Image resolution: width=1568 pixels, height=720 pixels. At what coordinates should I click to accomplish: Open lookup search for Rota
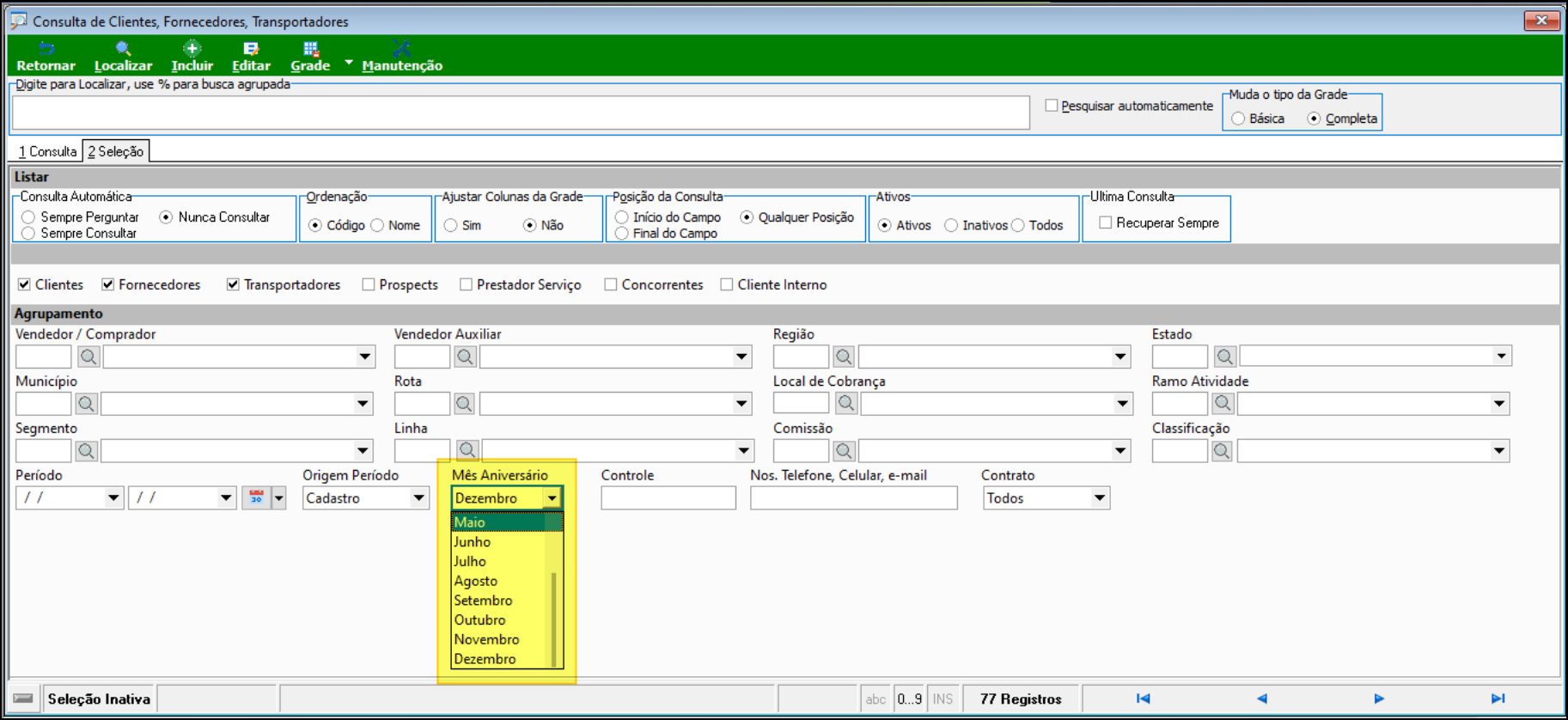tap(464, 404)
